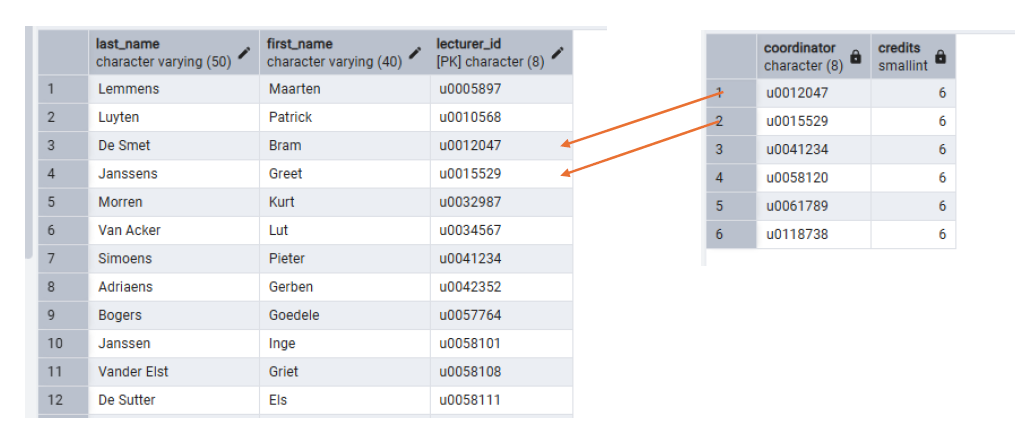Select the lecturer_id primary key column header
This screenshot has height=448, width=1018.
pos(490,53)
